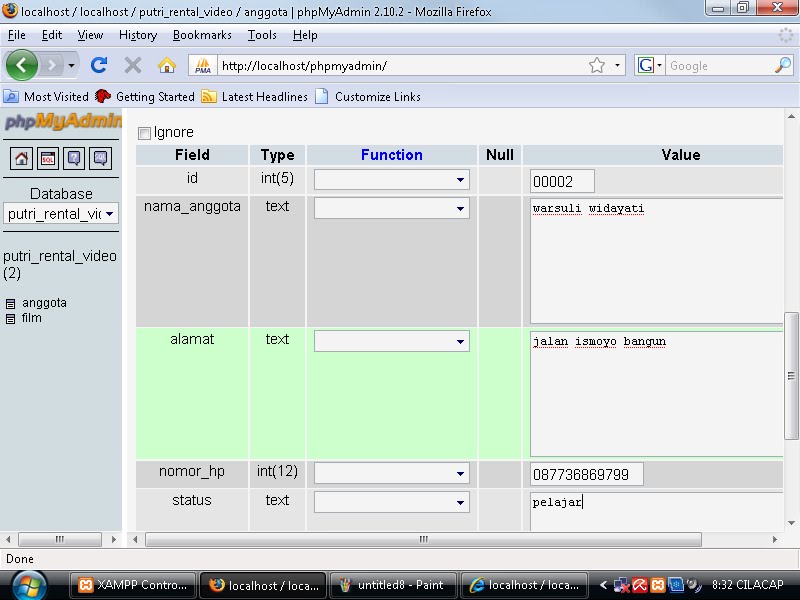This screenshot has width=800, height=600.
Task: Open the Function dropdown for nomor_hp
Action: (x=391, y=473)
